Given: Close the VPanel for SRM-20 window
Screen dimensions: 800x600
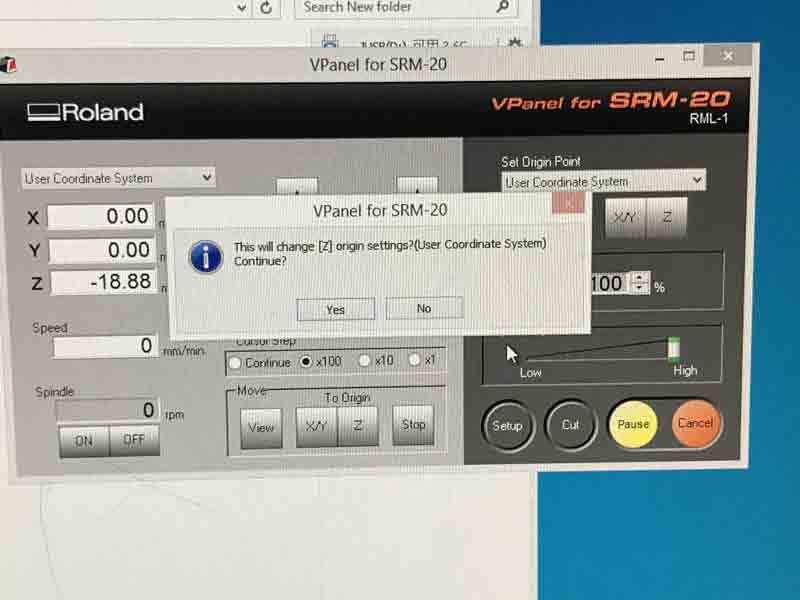Looking at the screenshot, I should [728, 56].
